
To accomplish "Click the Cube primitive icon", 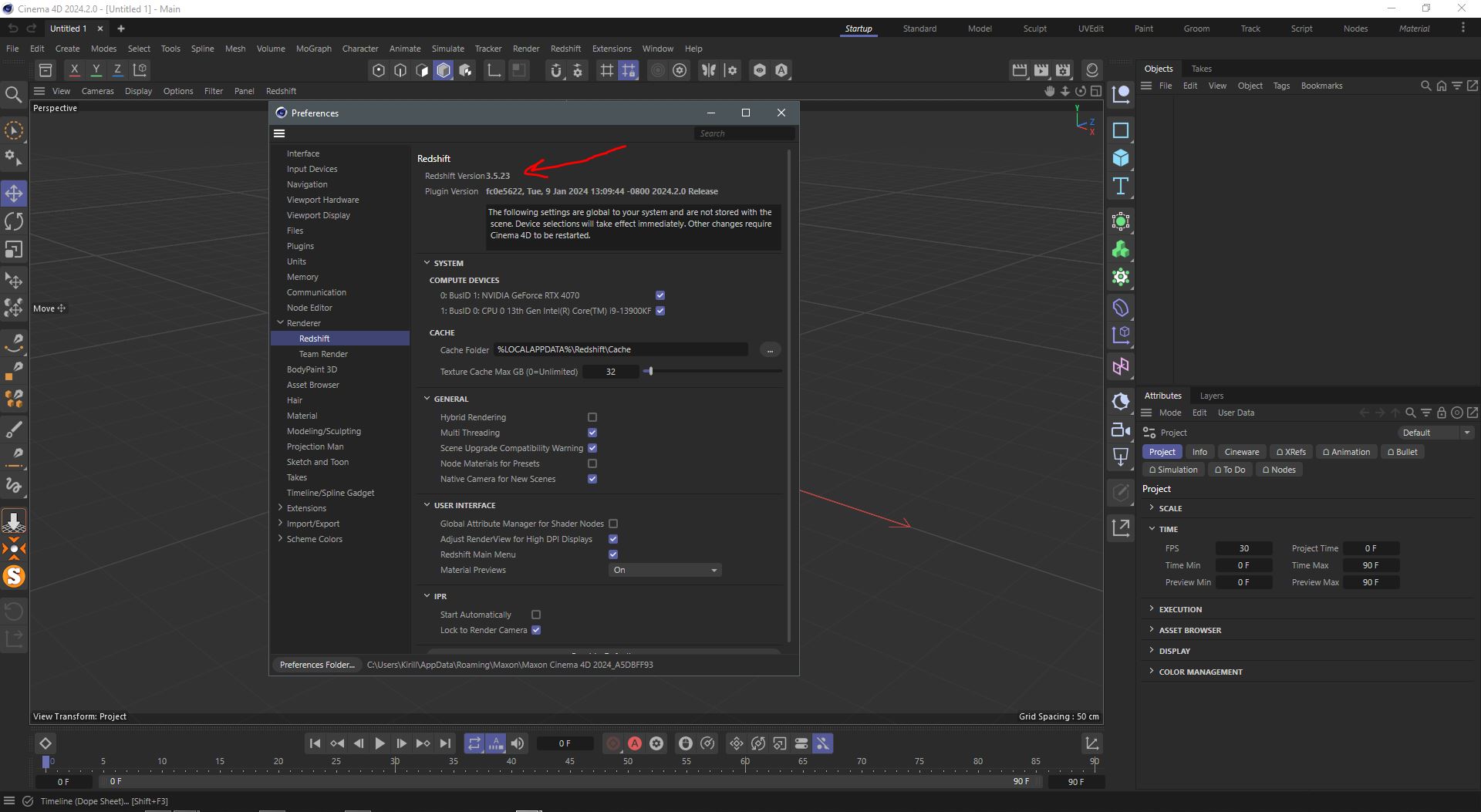I will pyautogui.click(x=1121, y=158).
